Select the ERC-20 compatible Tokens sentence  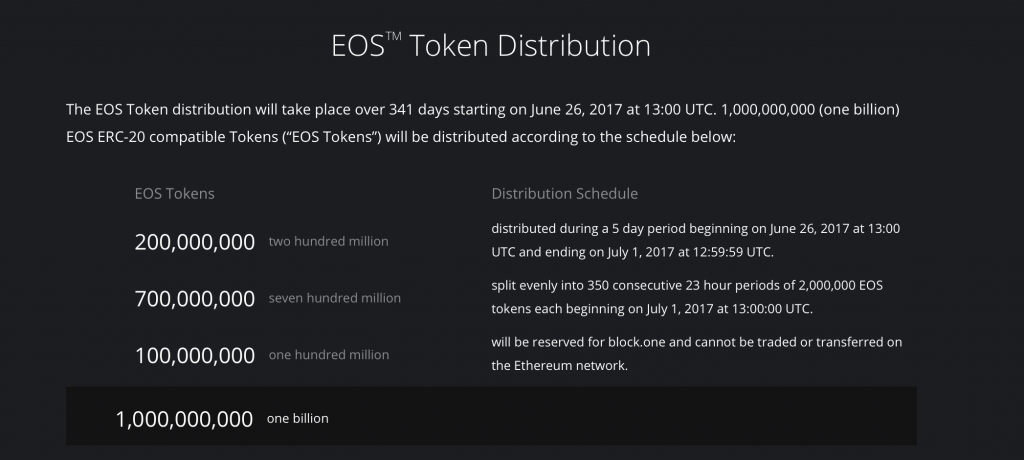coord(401,137)
